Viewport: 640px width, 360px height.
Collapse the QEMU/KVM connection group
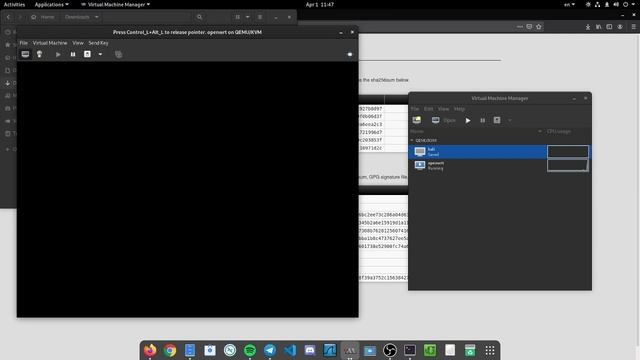(x=412, y=140)
